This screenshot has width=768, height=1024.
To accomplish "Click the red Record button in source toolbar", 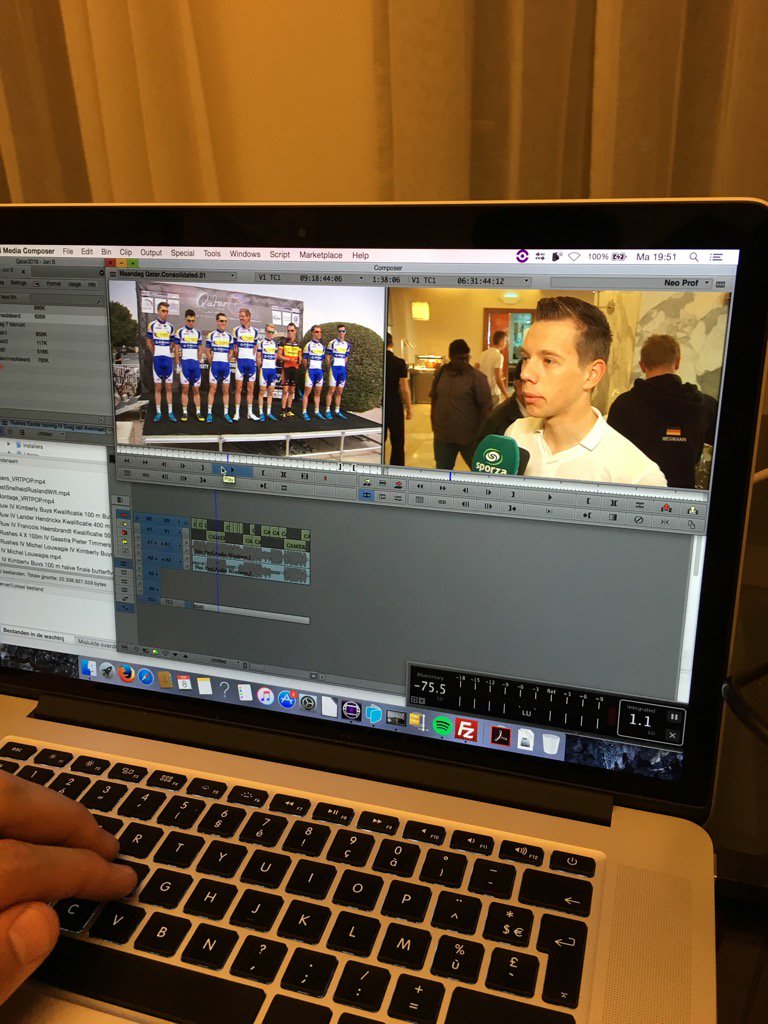I will [325, 478].
